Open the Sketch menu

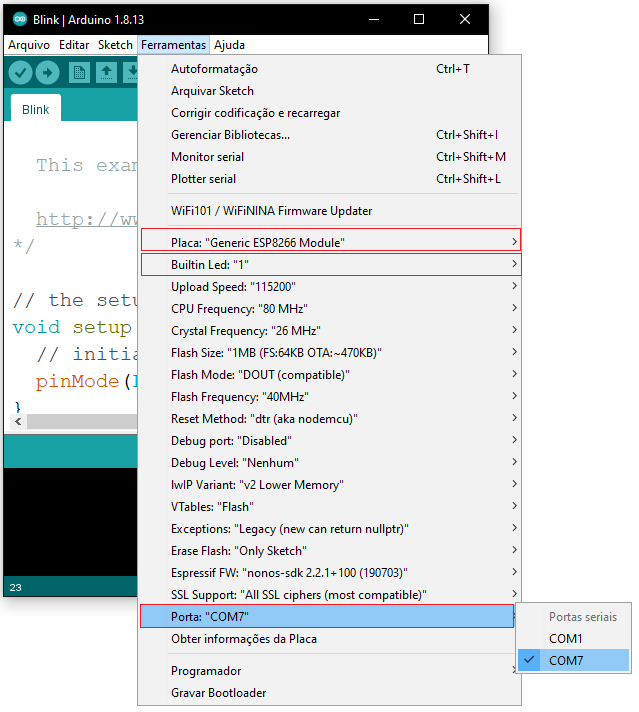click(115, 45)
